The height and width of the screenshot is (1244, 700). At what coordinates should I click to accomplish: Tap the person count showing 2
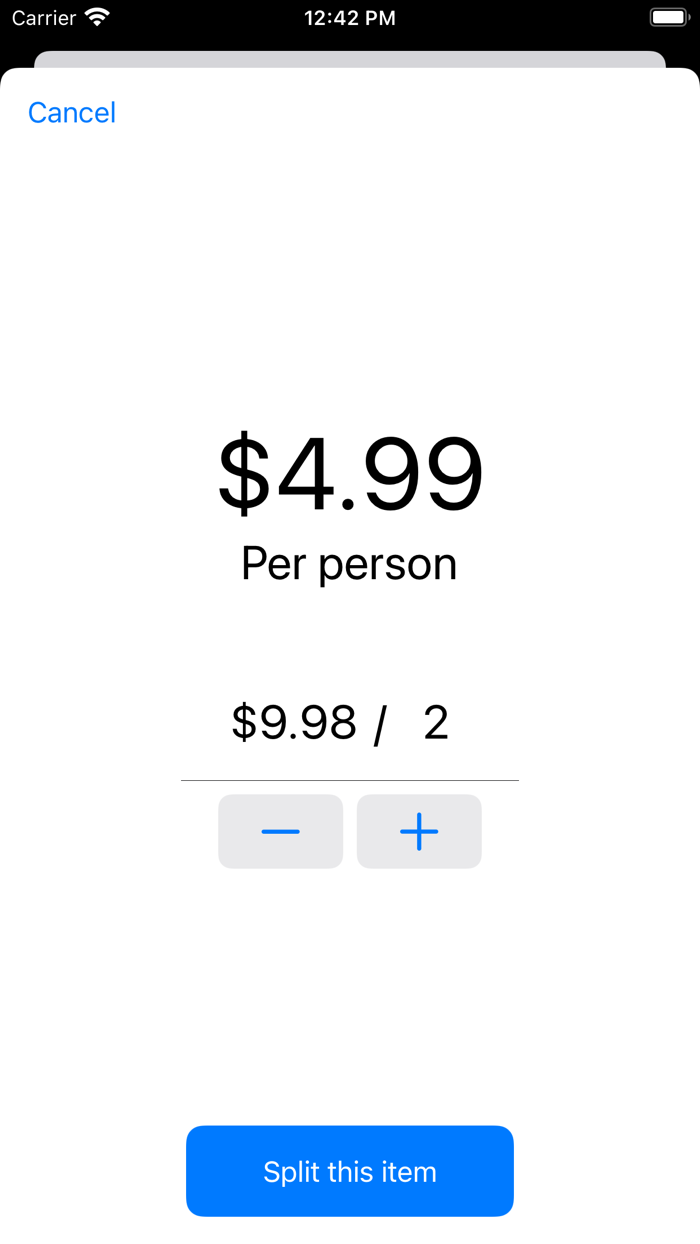pyautogui.click(x=437, y=722)
